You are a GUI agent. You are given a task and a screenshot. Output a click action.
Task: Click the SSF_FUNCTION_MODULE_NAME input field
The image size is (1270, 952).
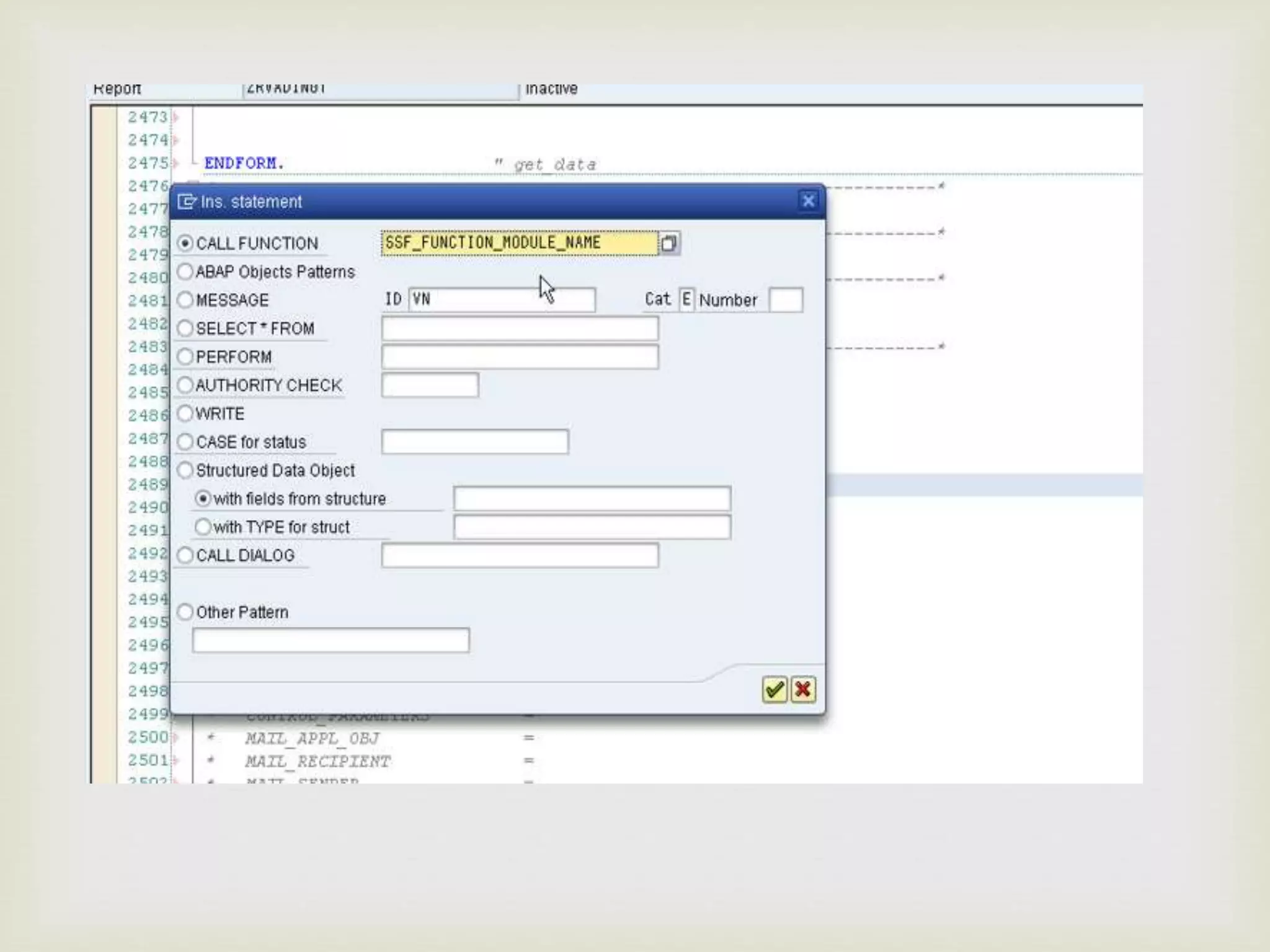[519, 243]
